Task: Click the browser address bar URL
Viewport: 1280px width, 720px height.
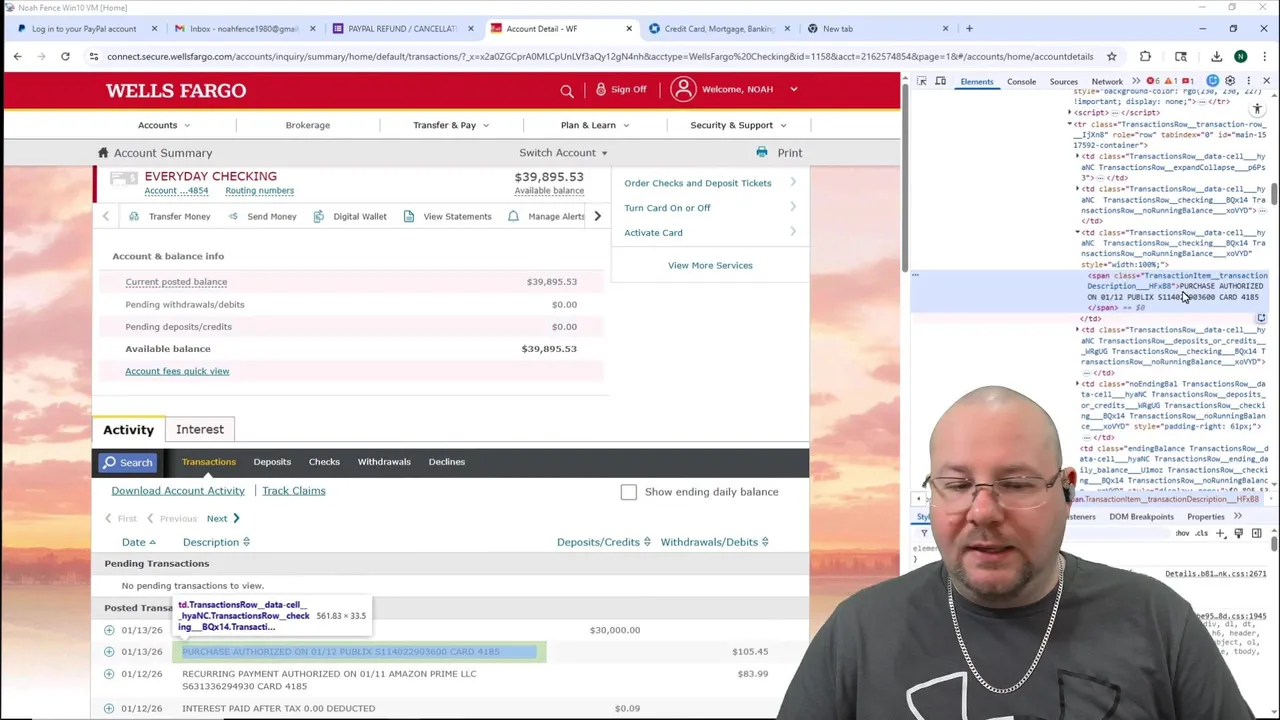Action: pyautogui.click(x=600, y=56)
